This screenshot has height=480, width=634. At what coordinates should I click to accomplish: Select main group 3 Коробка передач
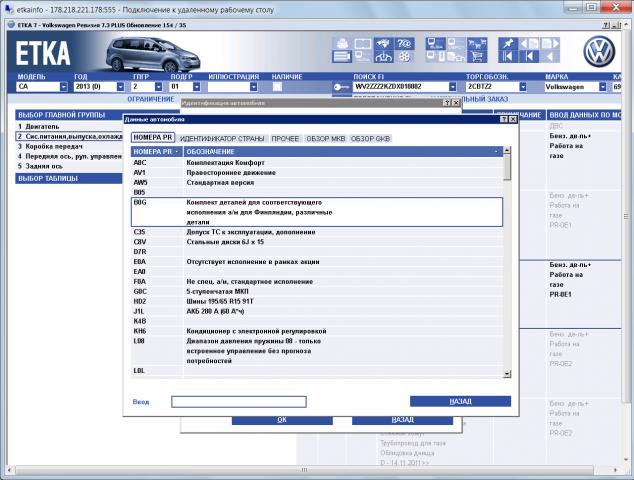pyautogui.click(x=69, y=146)
